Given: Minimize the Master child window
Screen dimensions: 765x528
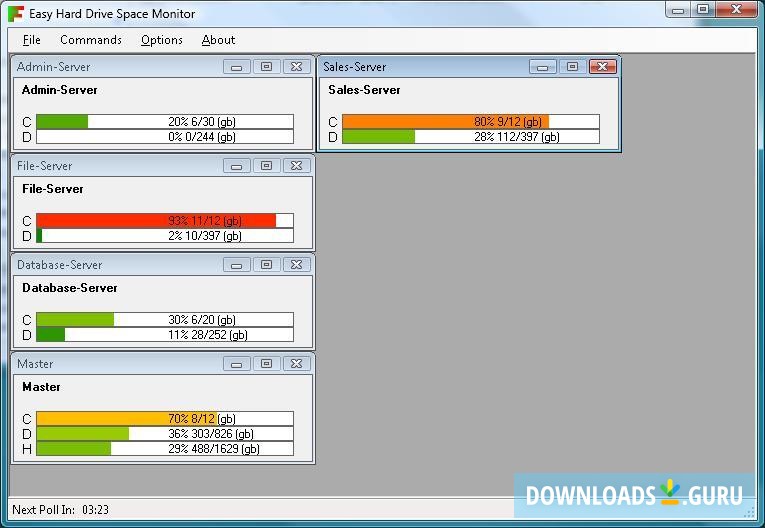Looking at the screenshot, I should pos(237,364).
